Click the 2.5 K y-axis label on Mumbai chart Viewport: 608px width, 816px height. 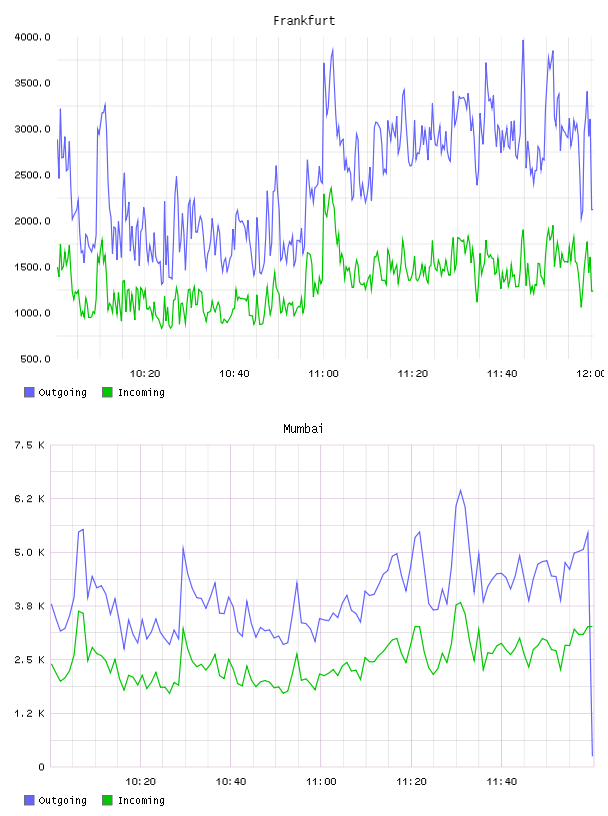(x=30, y=659)
